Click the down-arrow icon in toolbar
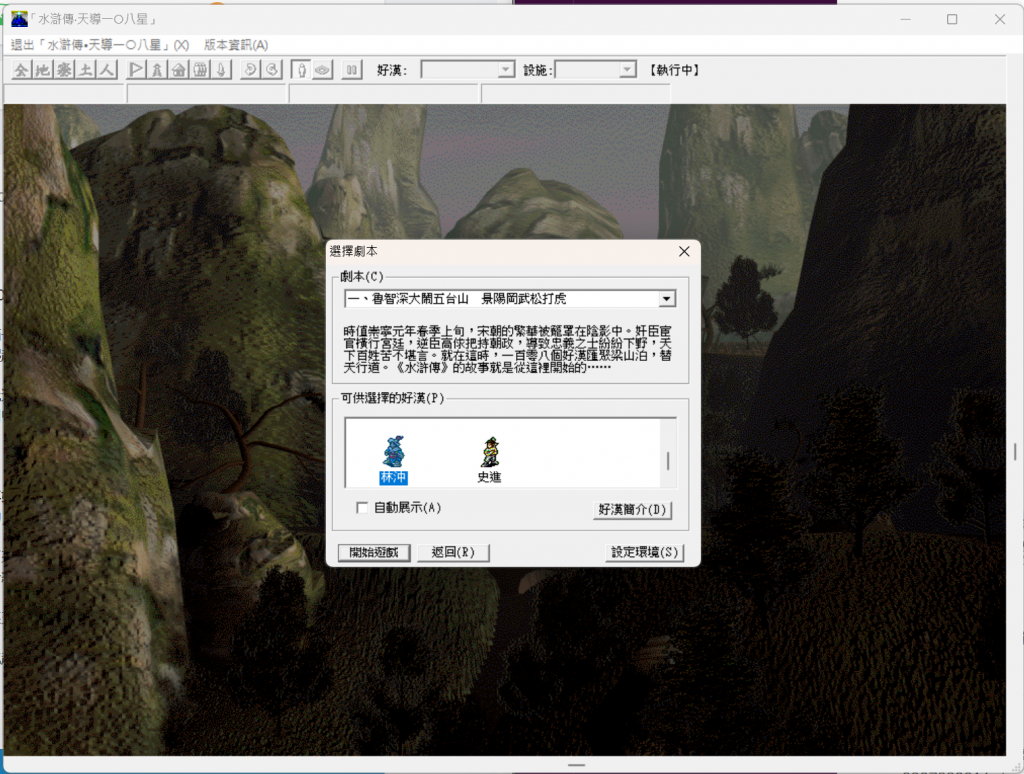 coord(221,70)
